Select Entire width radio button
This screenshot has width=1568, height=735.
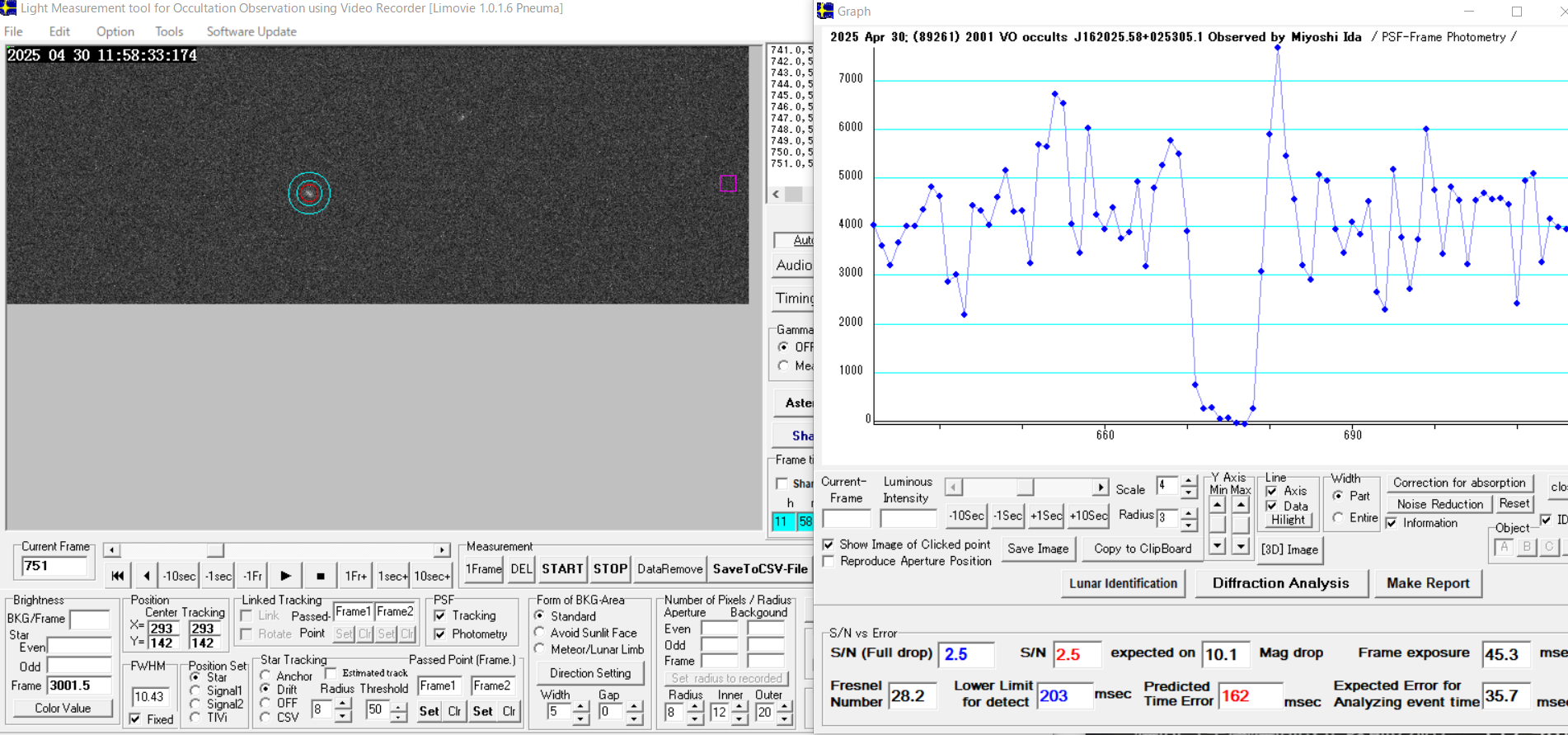tap(1338, 517)
